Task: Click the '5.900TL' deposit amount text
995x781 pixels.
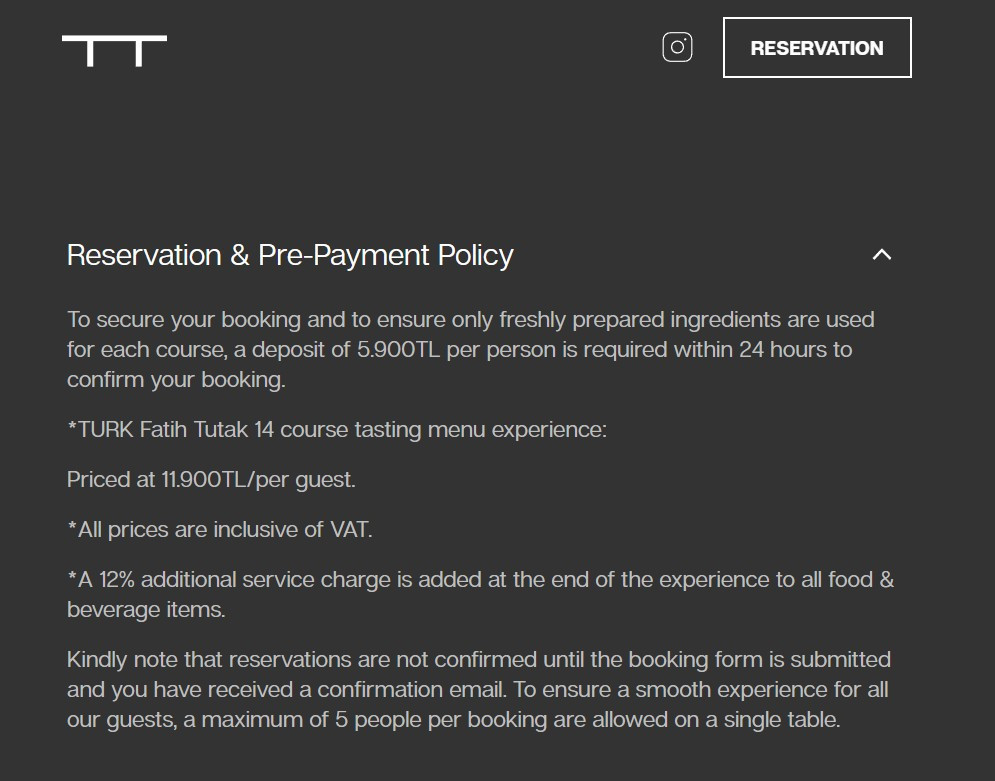Action: pos(398,350)
